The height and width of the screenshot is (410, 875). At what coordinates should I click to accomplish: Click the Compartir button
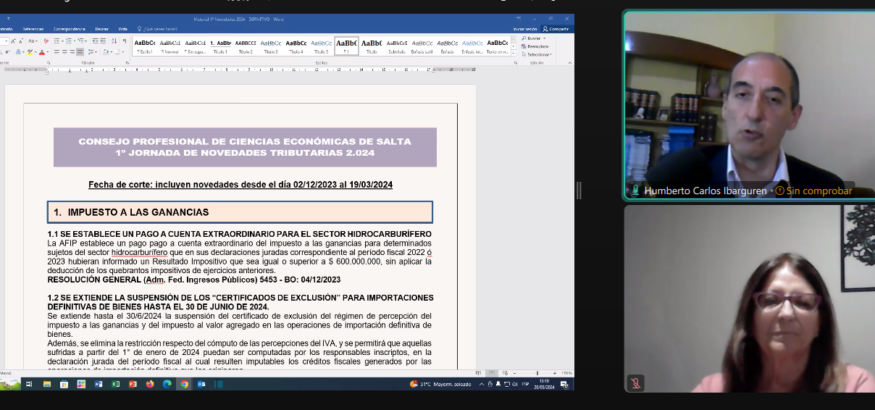[556, 29]
